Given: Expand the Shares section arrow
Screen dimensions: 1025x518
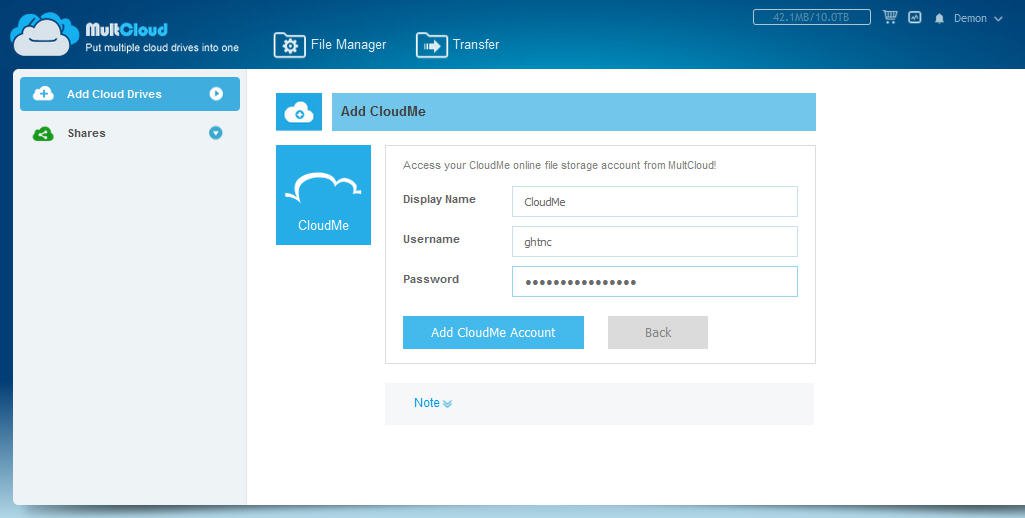Looking at the screenshot, I should (x=215, y=133).
